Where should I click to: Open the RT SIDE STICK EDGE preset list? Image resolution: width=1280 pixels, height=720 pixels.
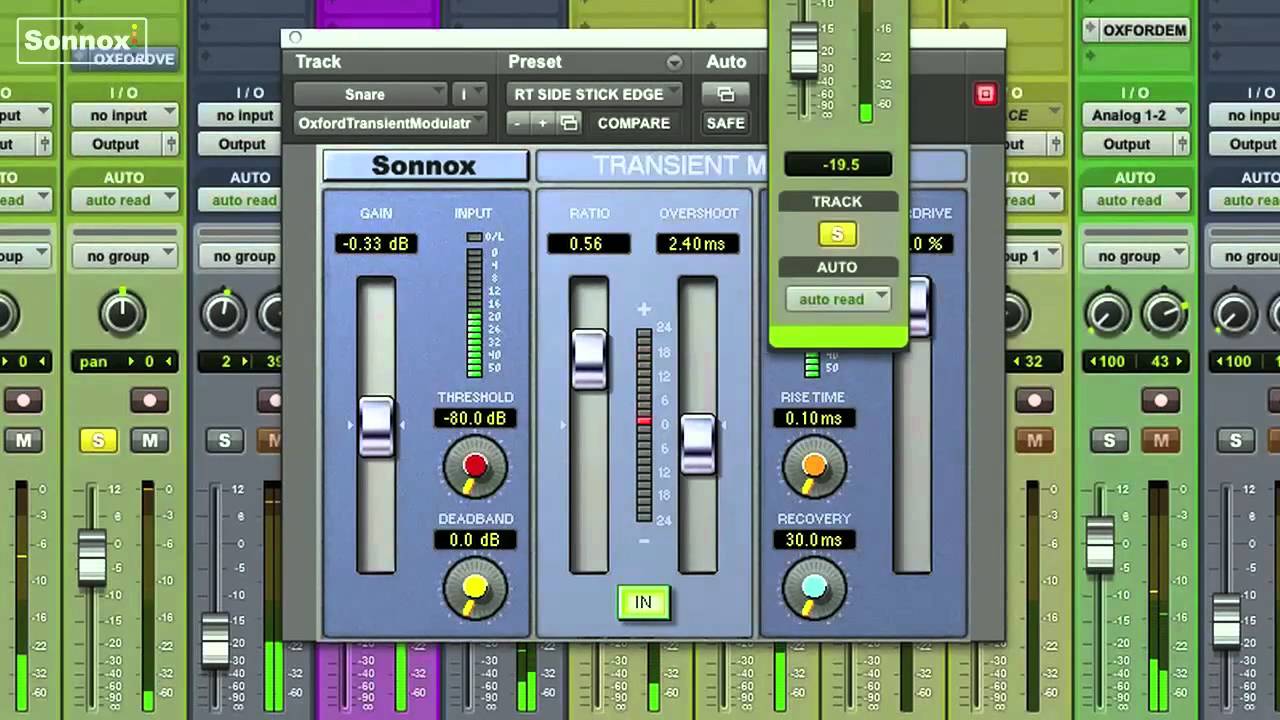pos(594,94)
